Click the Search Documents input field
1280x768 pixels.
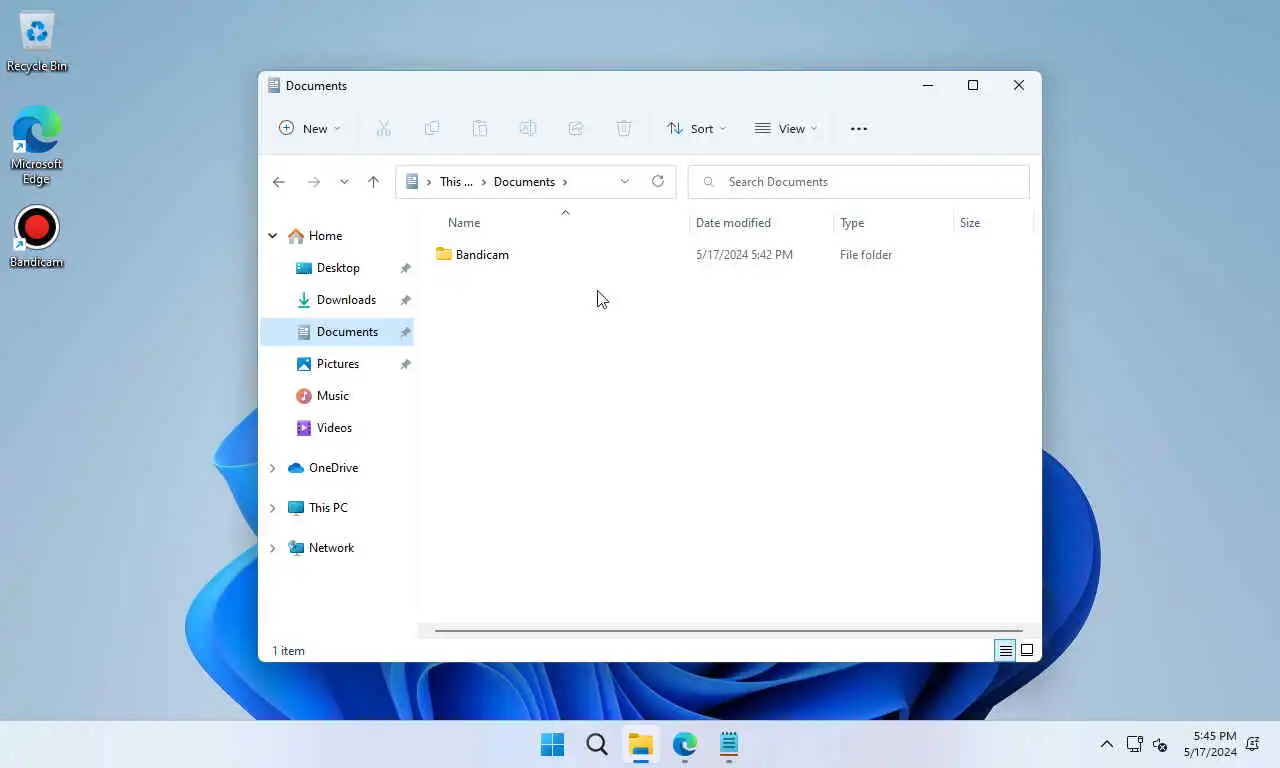tap(859, 182)
